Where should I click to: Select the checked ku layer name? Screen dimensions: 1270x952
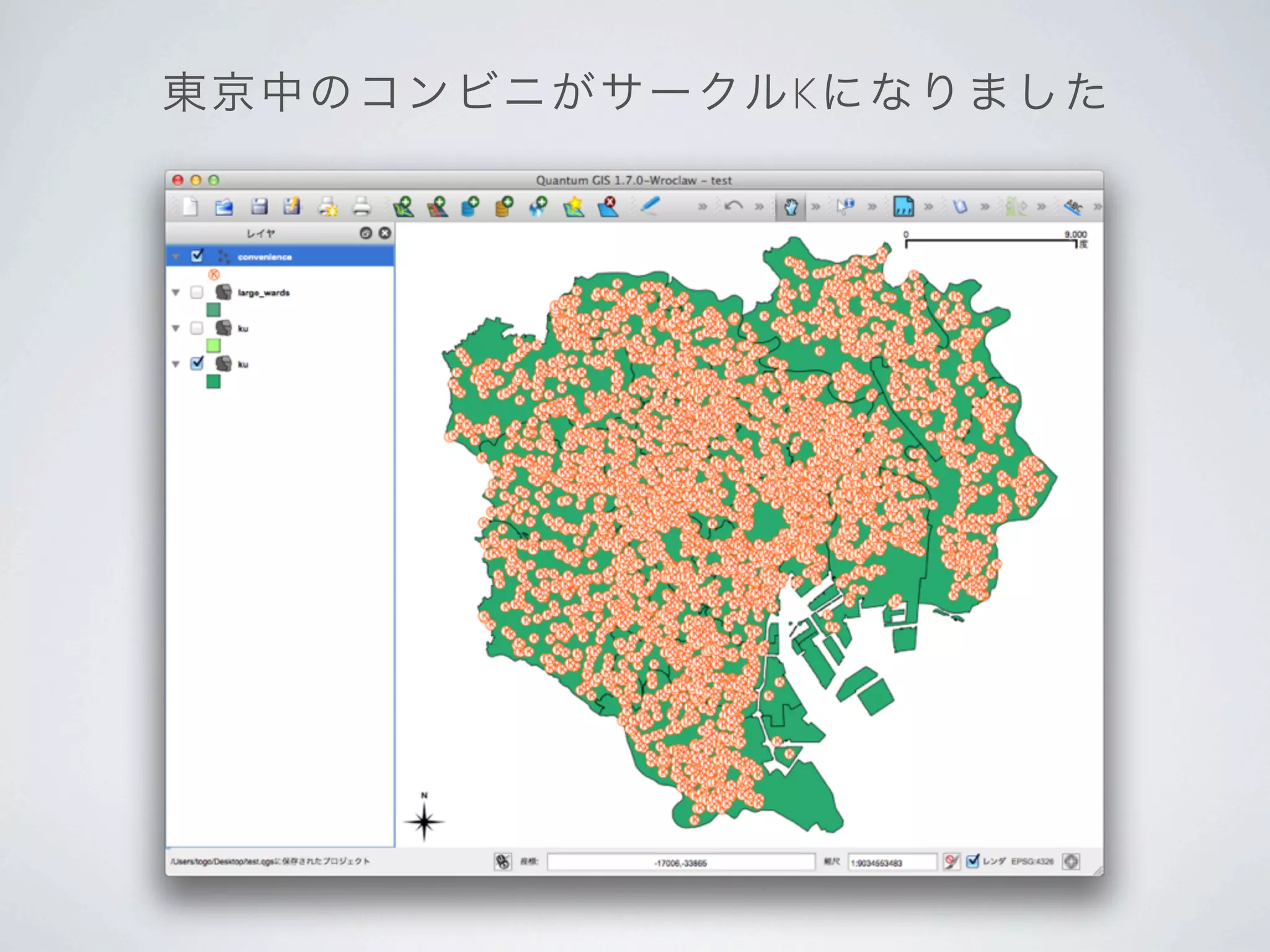[x=243, y=364]
